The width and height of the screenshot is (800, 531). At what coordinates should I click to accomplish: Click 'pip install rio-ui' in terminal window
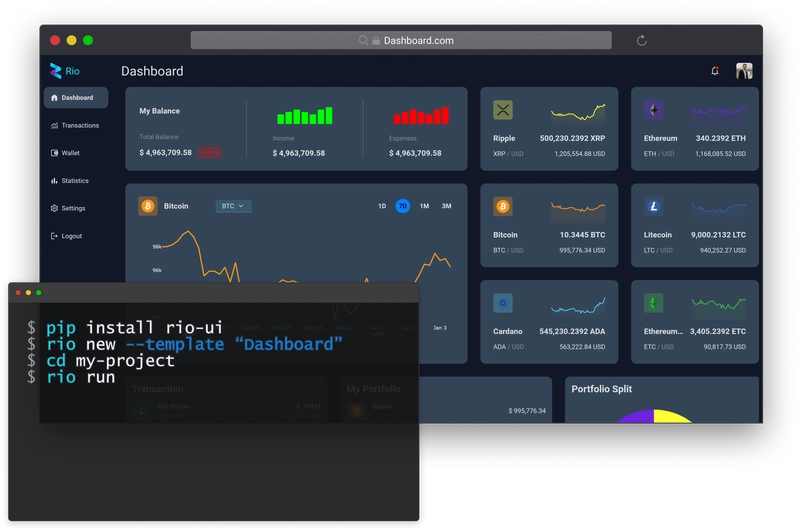134,327
